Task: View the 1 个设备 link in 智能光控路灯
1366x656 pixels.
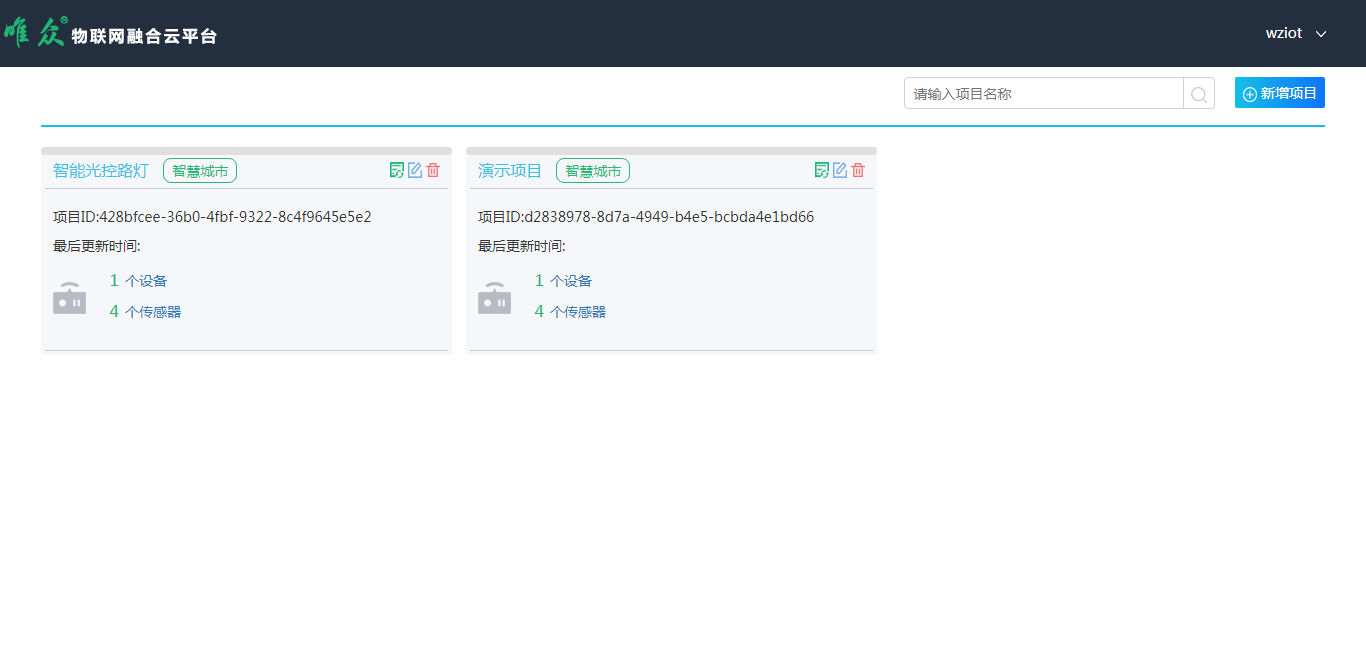Action: pos(139,281)
